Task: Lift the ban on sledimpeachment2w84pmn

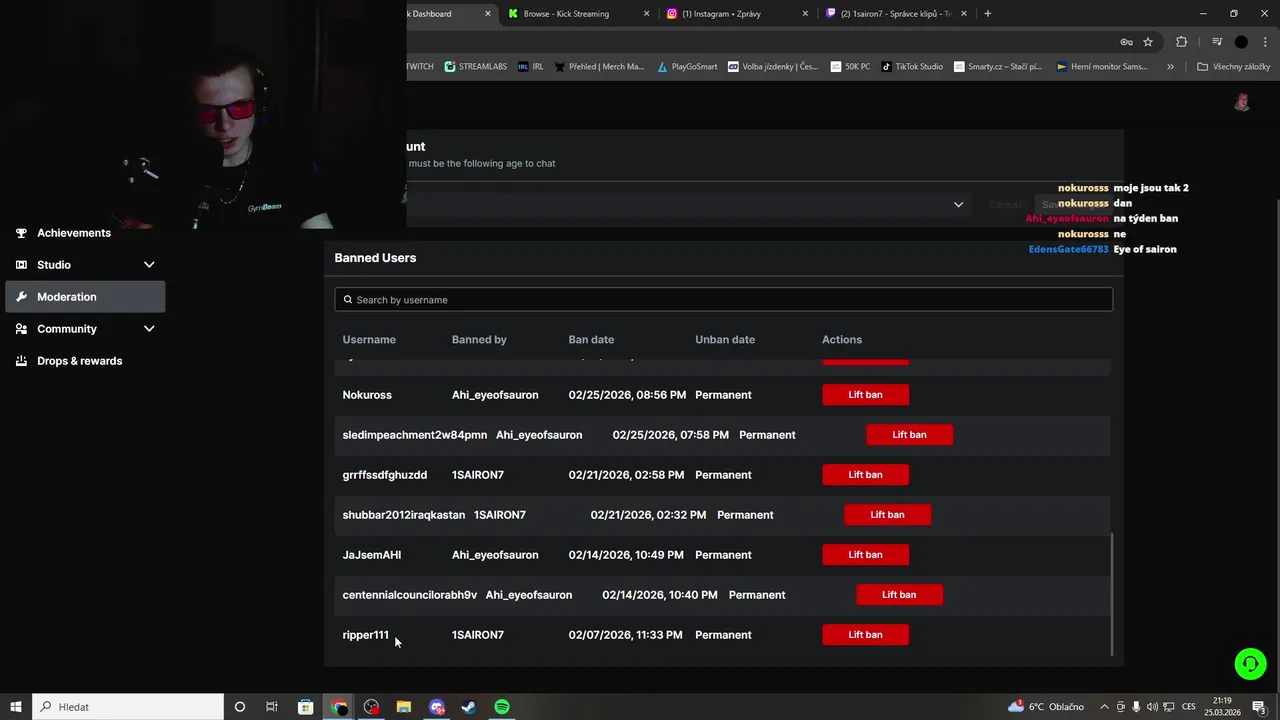Action: point(910,435)
